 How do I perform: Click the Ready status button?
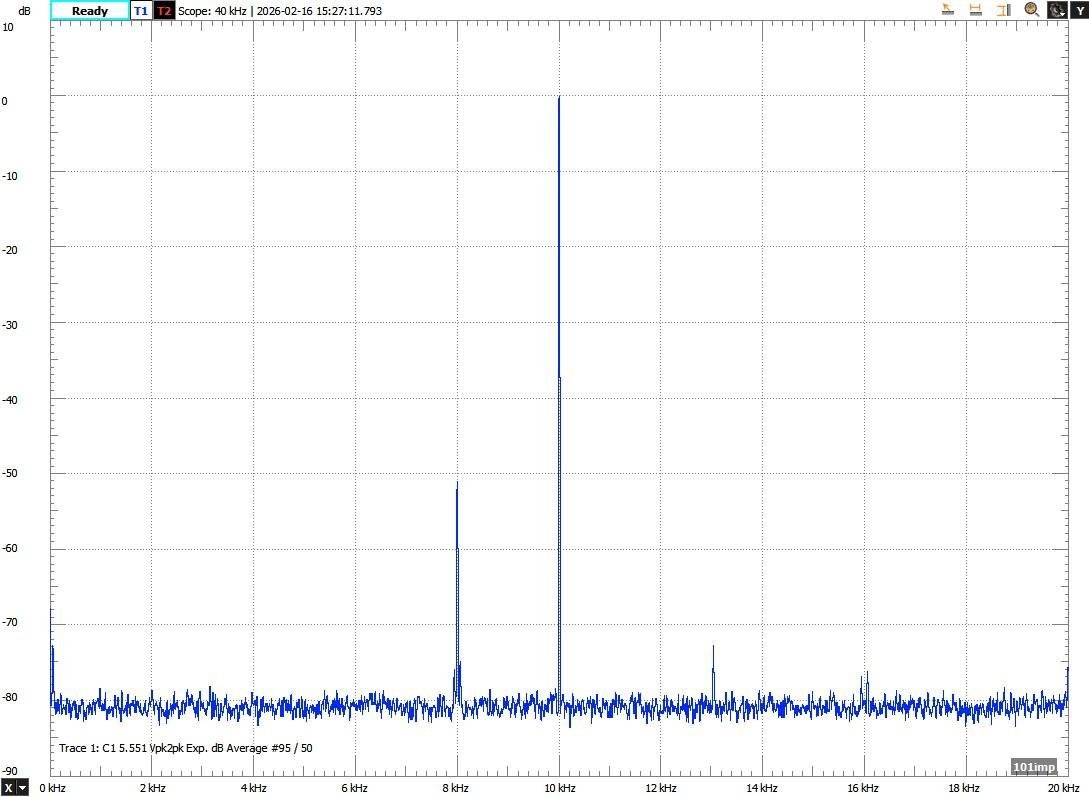(x=90, y=11)
